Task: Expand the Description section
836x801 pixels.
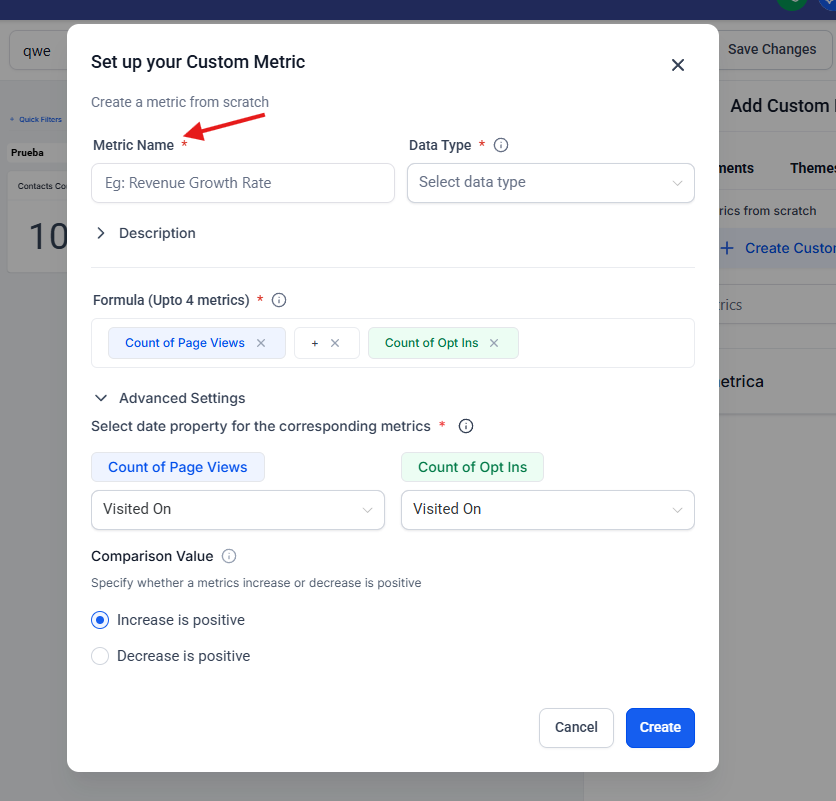Action: pyautogui.click(x=101, y=233)
